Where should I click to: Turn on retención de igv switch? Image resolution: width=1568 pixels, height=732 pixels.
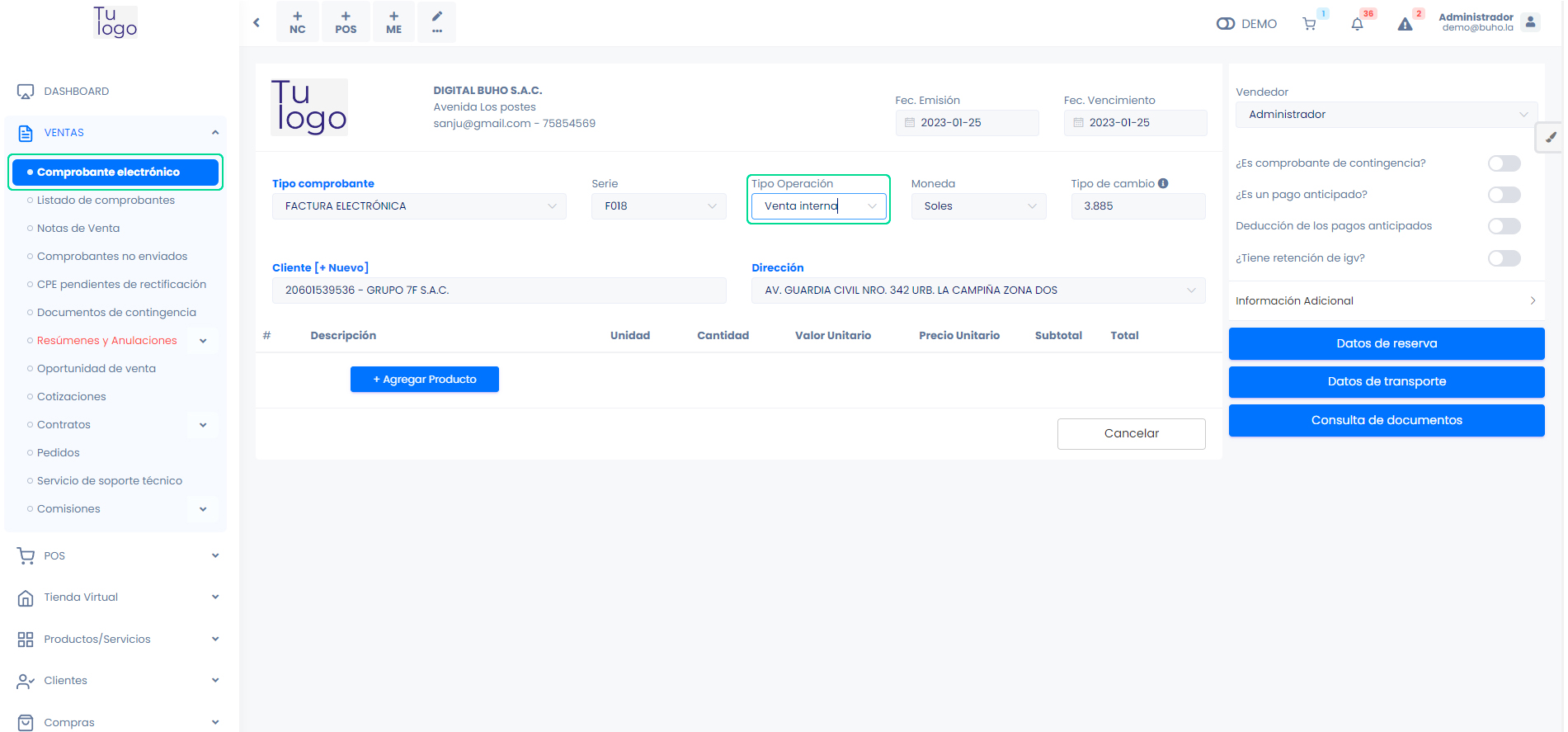pyautogui.click(x=1504, y=258)
